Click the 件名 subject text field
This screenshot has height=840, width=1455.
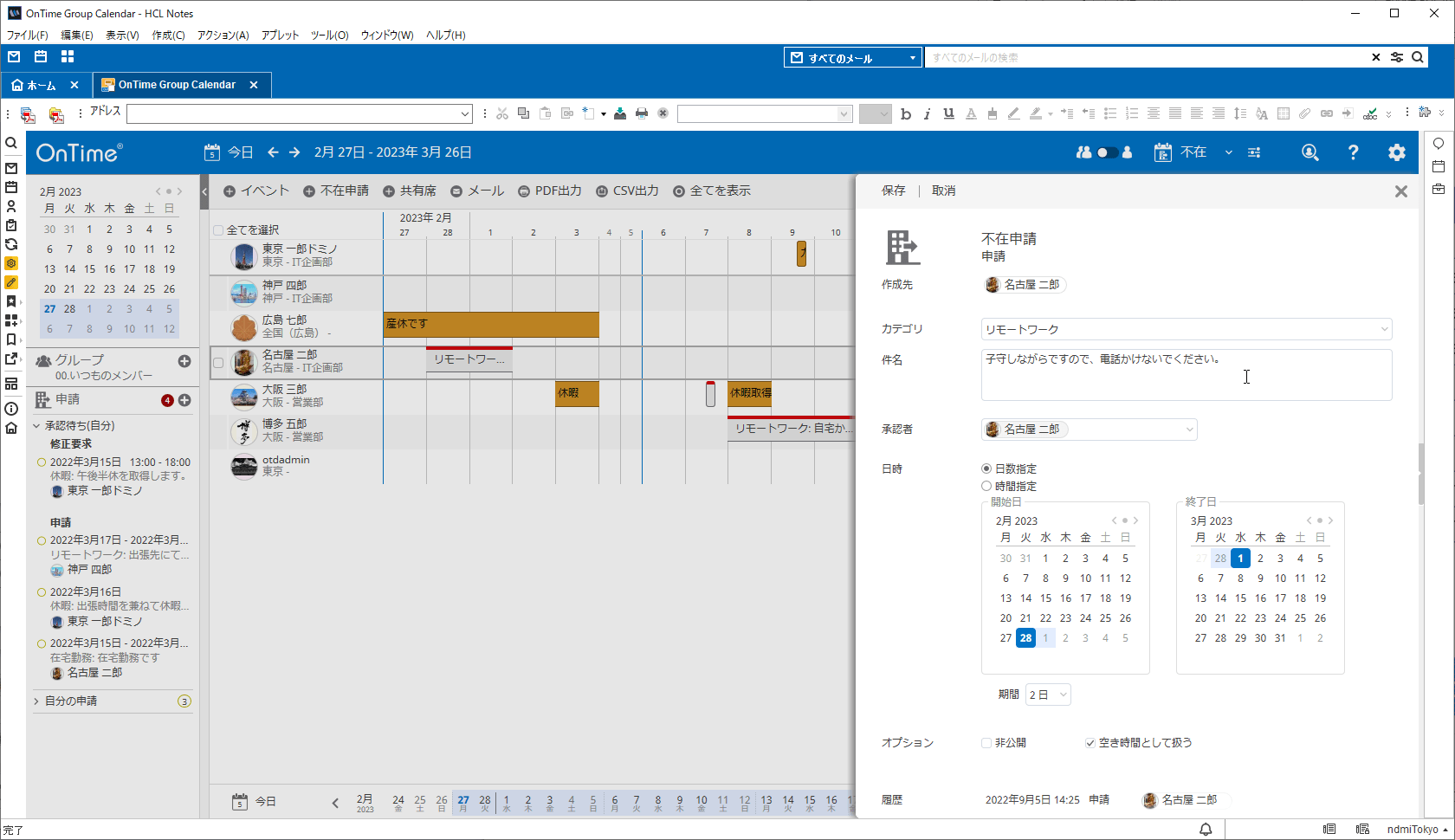tap(1186, 375)
